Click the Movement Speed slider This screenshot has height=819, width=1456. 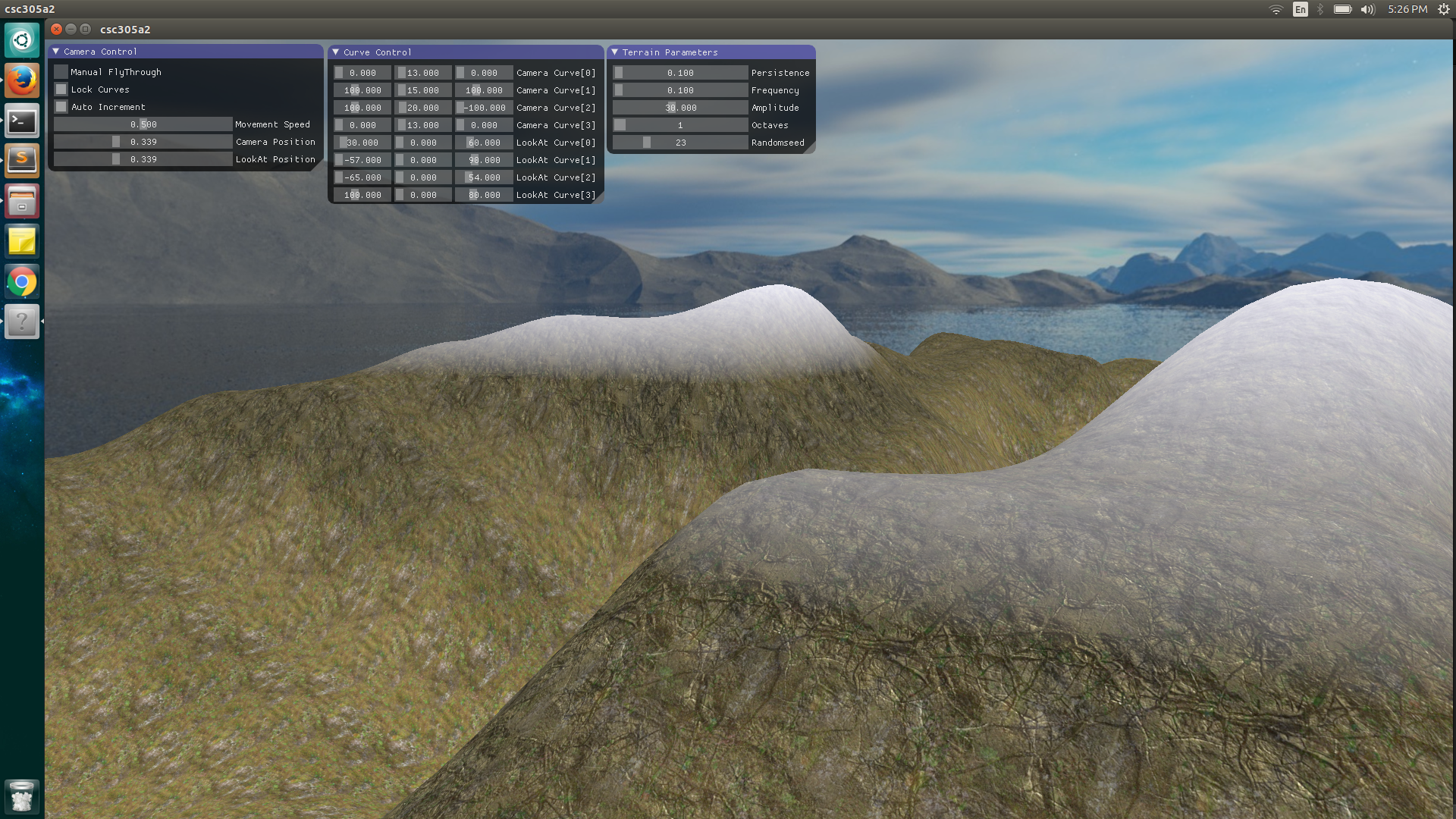pyautogui.click(x=143, y=124)
